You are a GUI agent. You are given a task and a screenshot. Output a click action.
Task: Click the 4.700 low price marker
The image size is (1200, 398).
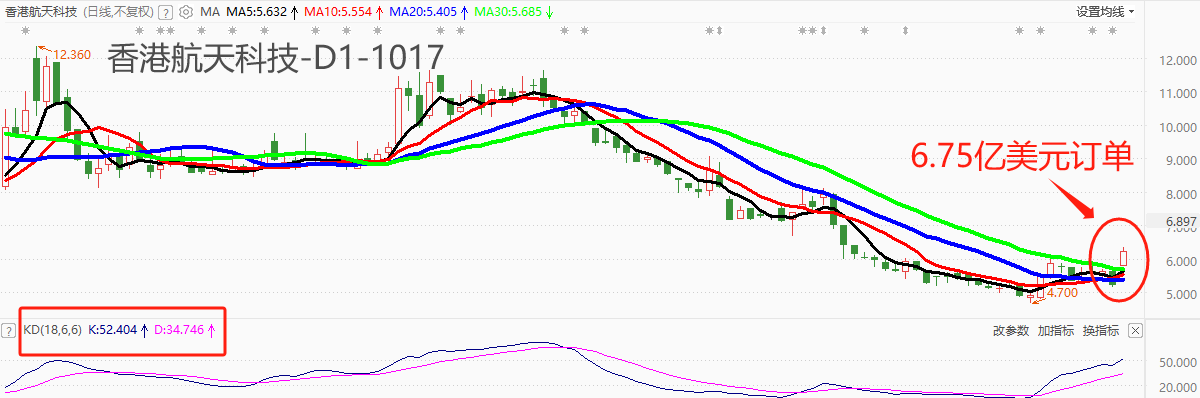(x=1062, y=293)
